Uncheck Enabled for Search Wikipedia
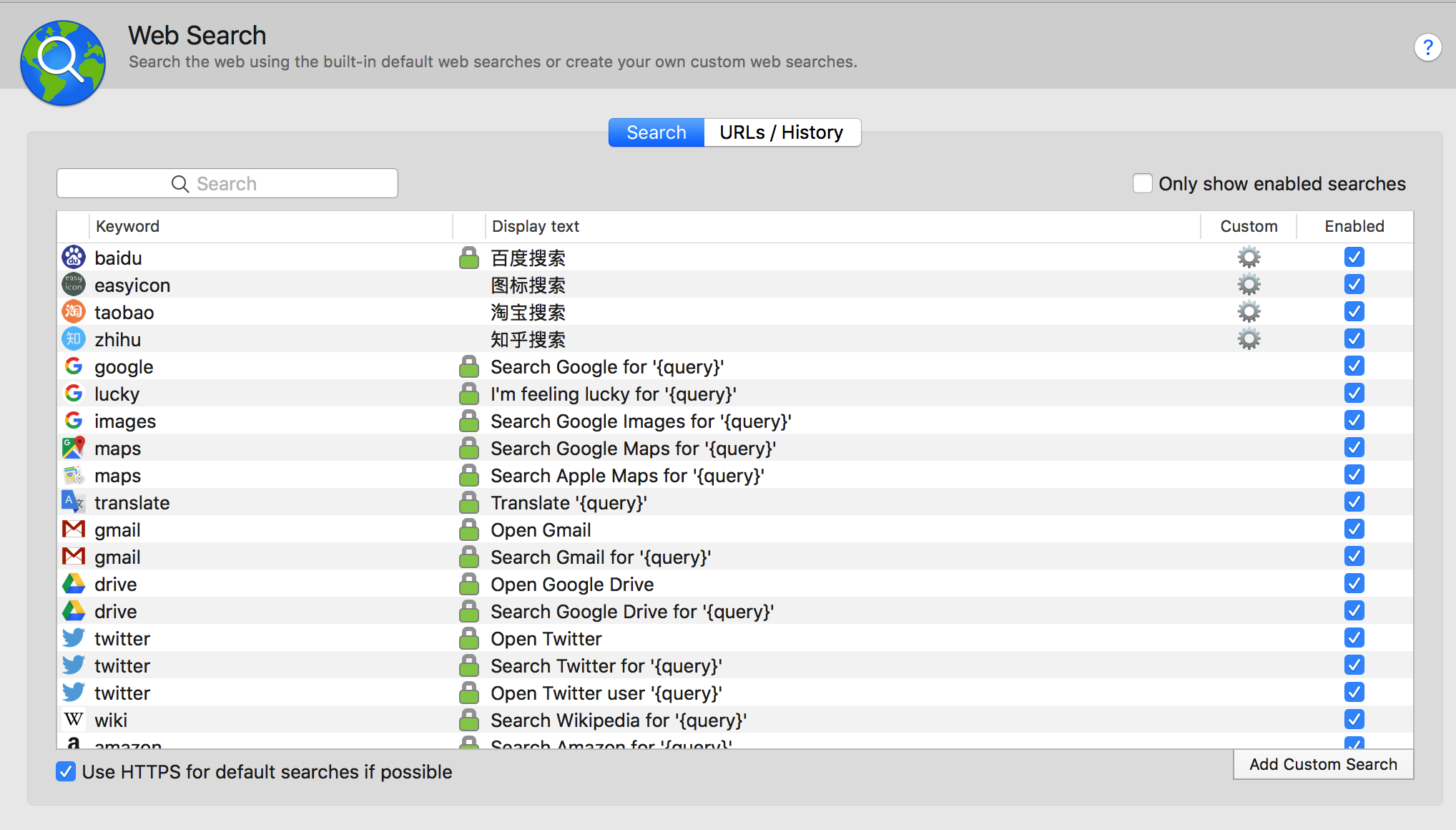This screenshot has width=1456, height=830. [1354, 720]
